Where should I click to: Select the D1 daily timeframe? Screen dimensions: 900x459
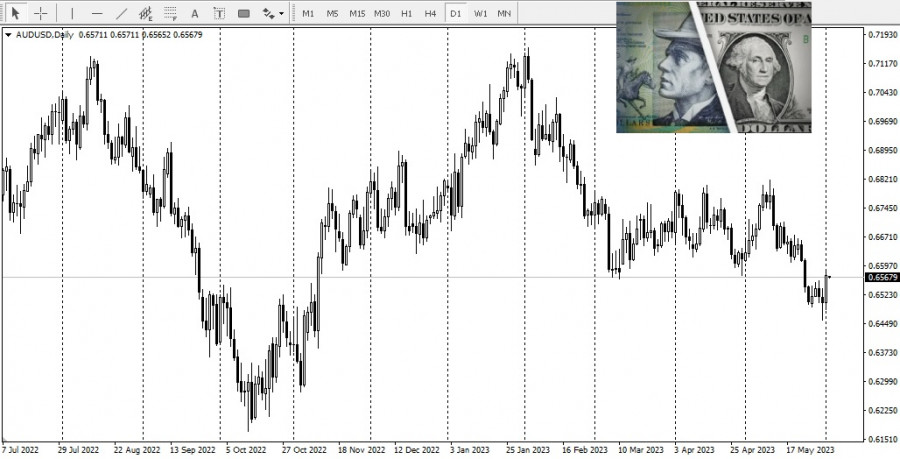(455, 13)
